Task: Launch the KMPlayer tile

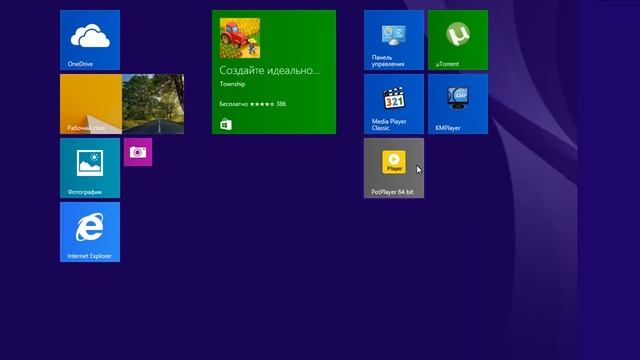Action: (458, 104)
